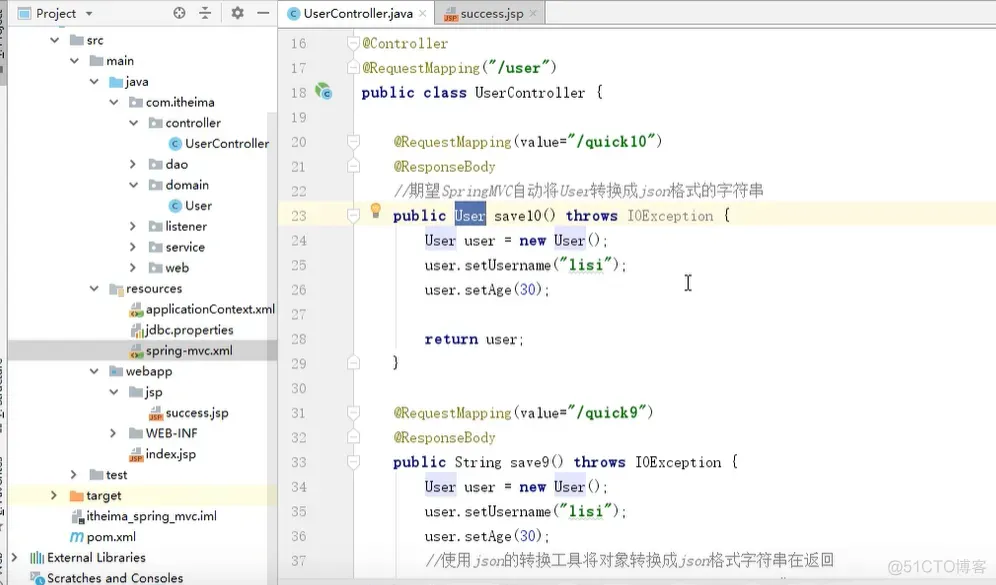Click the @Controller annotation

coord(405,43)
